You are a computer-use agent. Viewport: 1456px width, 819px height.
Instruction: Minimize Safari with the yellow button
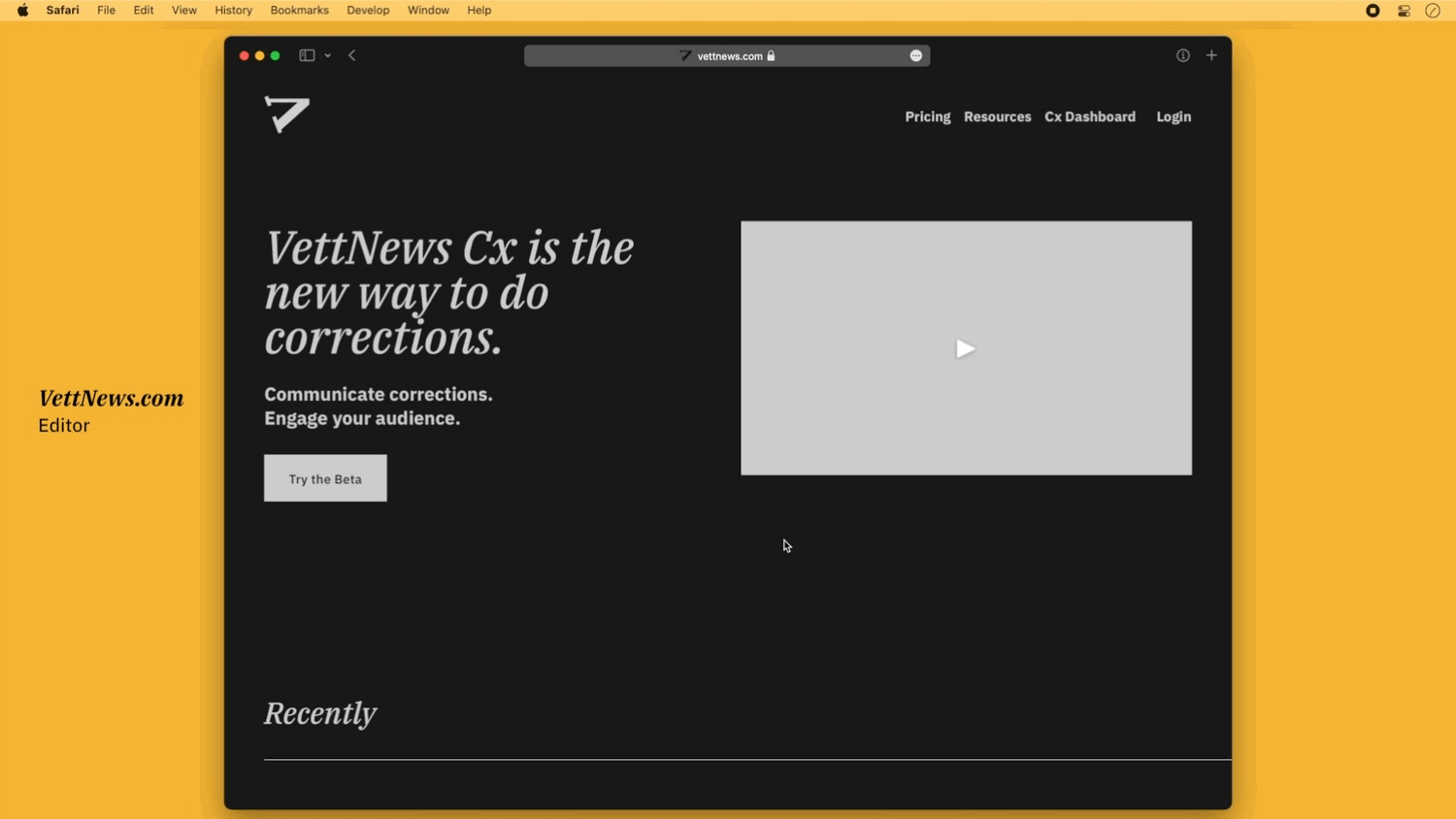coord(260,56)
